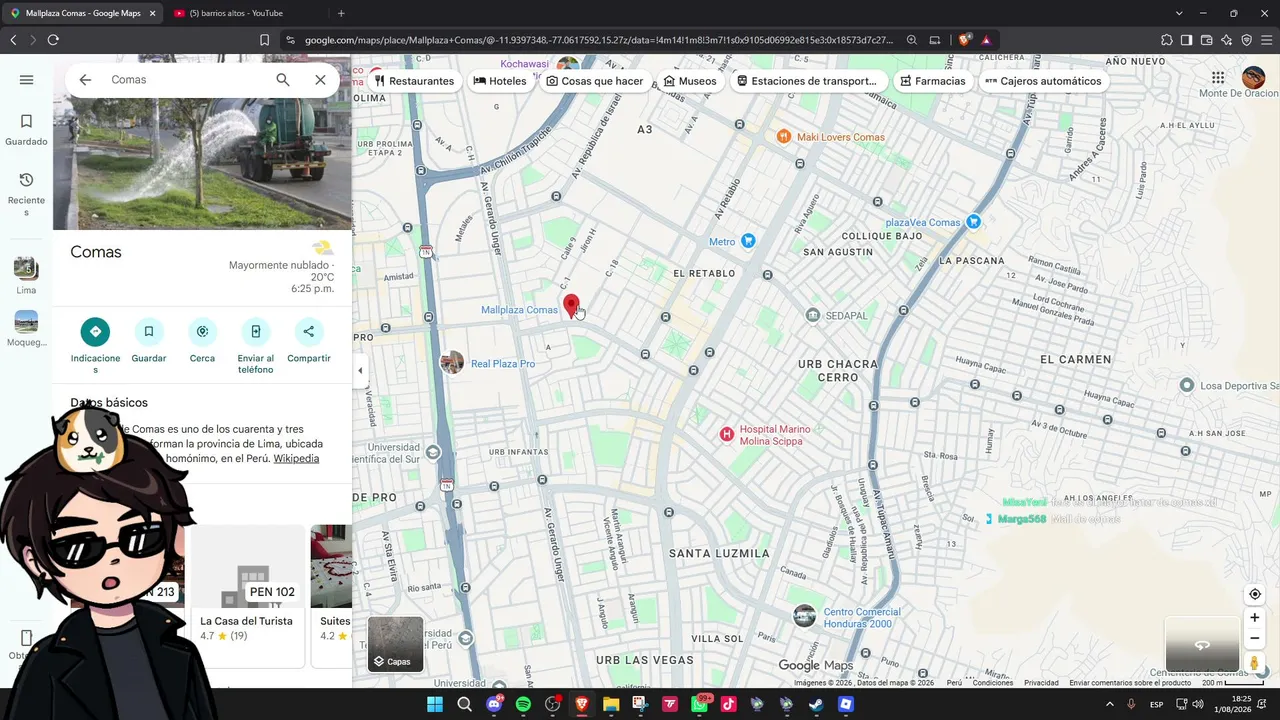This screenshot has height=720, width=1280.
Task: Open La Casa del Turista hotel card
Action: click(248, 595)
